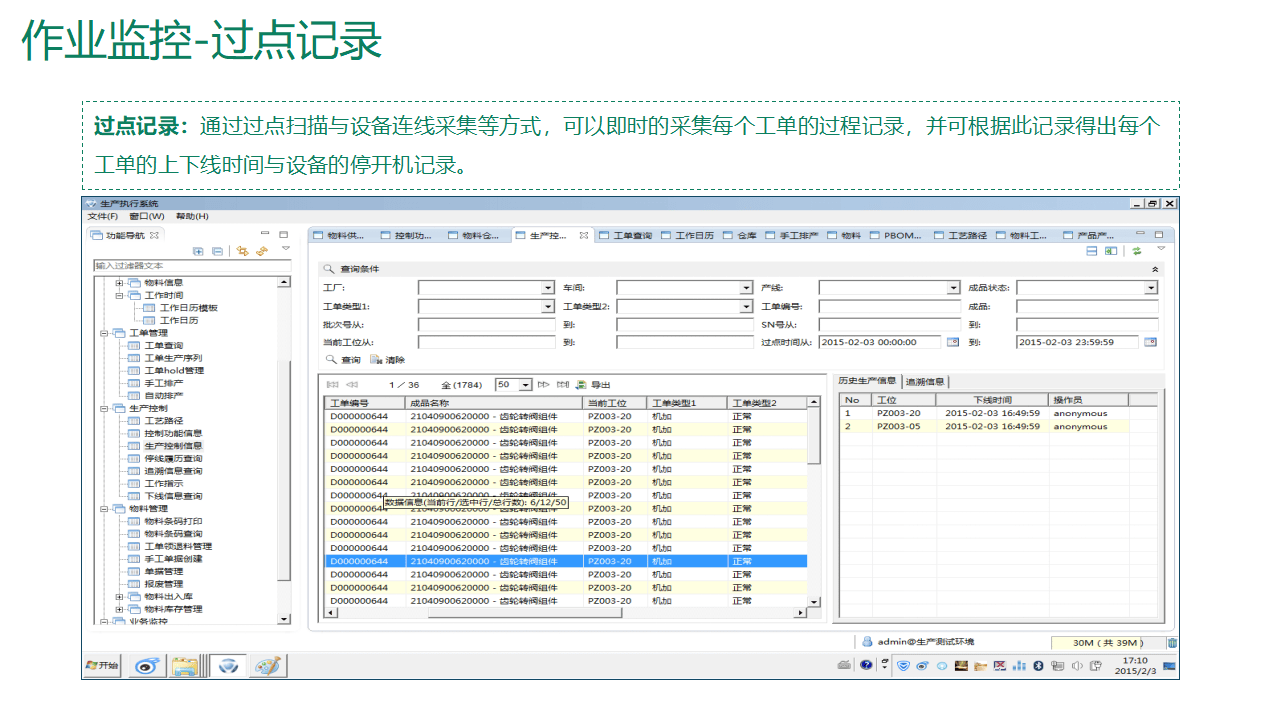Viewport: 1280px width, 720px height.
Task: Click the expand-all icon in 功能导航 toolbar
Action: 198,251
